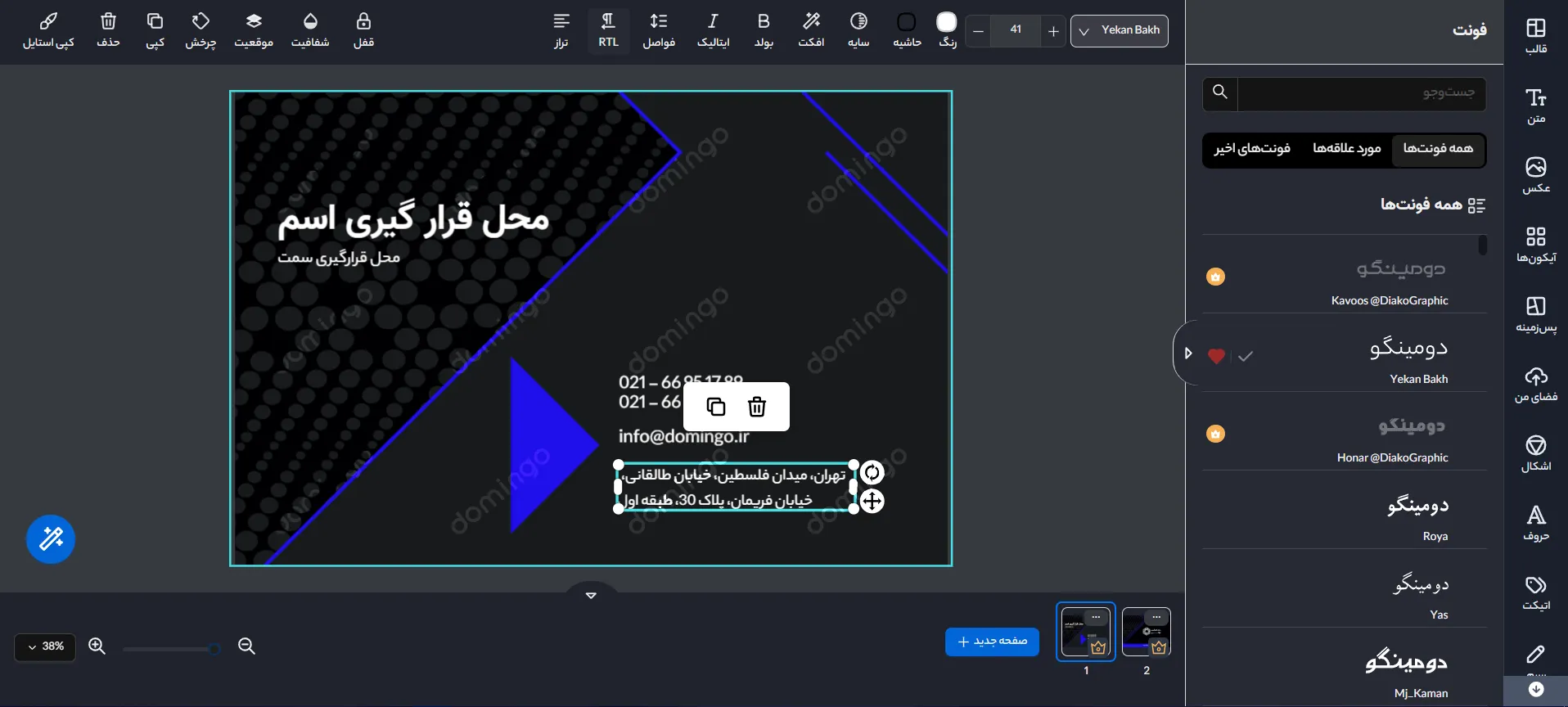The height and width of the screenshot is (707, 1568).
Task: Click the floating trash icon on canvas
Action: pos(757,407)
